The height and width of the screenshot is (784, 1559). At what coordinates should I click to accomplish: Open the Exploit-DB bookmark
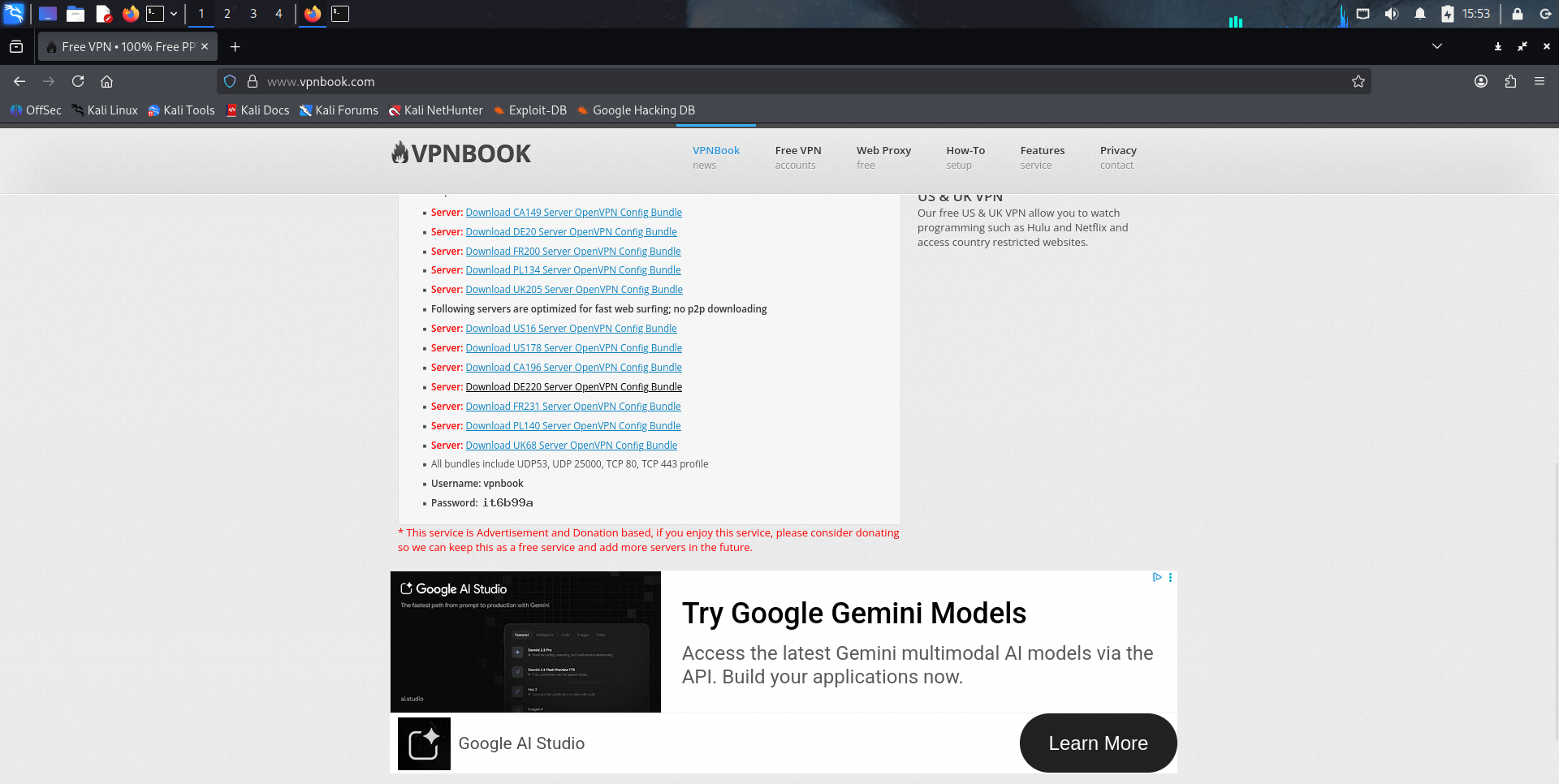(x=529, y=110)
